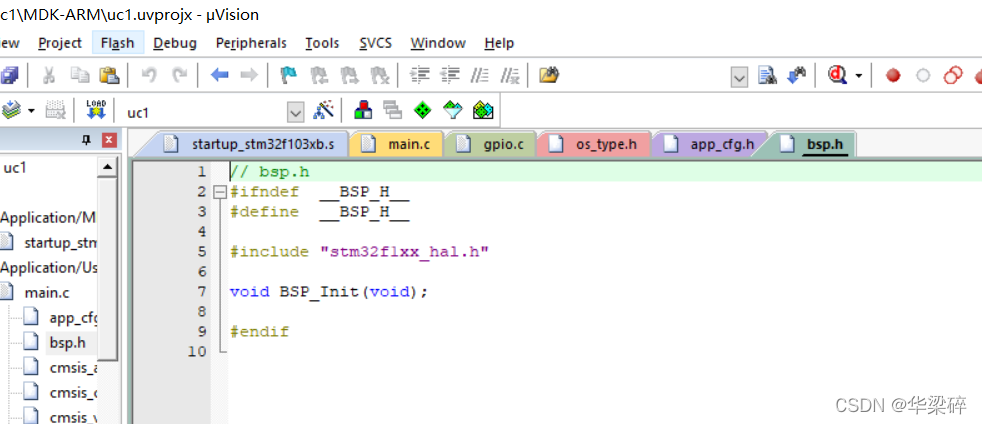Undo the last edit
Screen dimensions: 982x424
149,76
